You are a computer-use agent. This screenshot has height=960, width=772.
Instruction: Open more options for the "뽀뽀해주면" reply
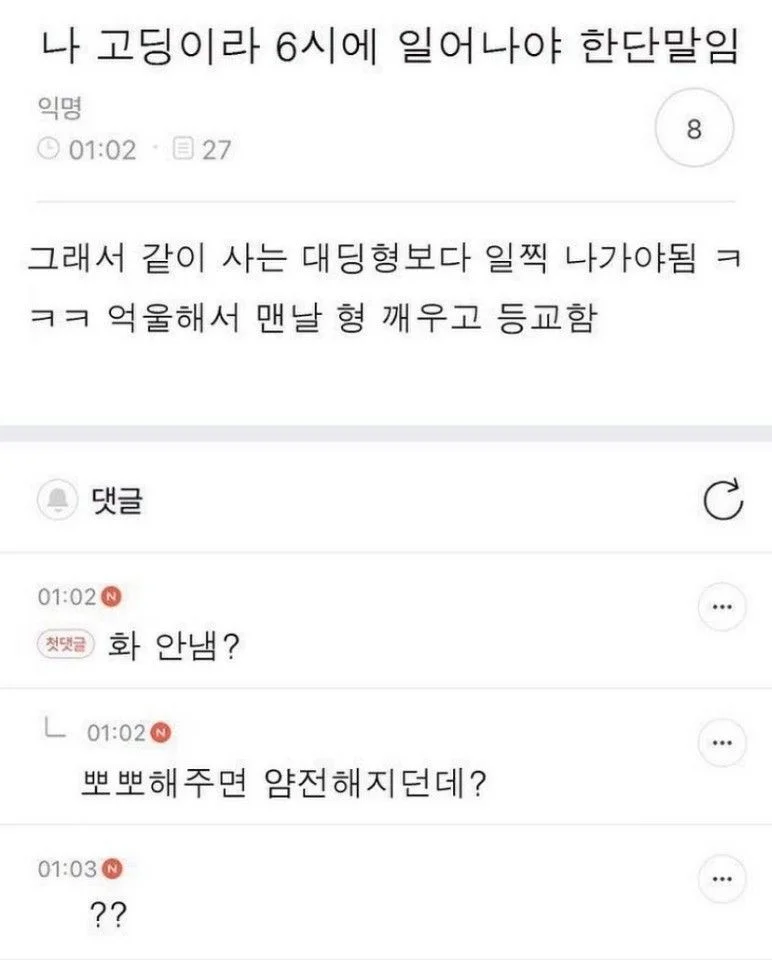721,743
